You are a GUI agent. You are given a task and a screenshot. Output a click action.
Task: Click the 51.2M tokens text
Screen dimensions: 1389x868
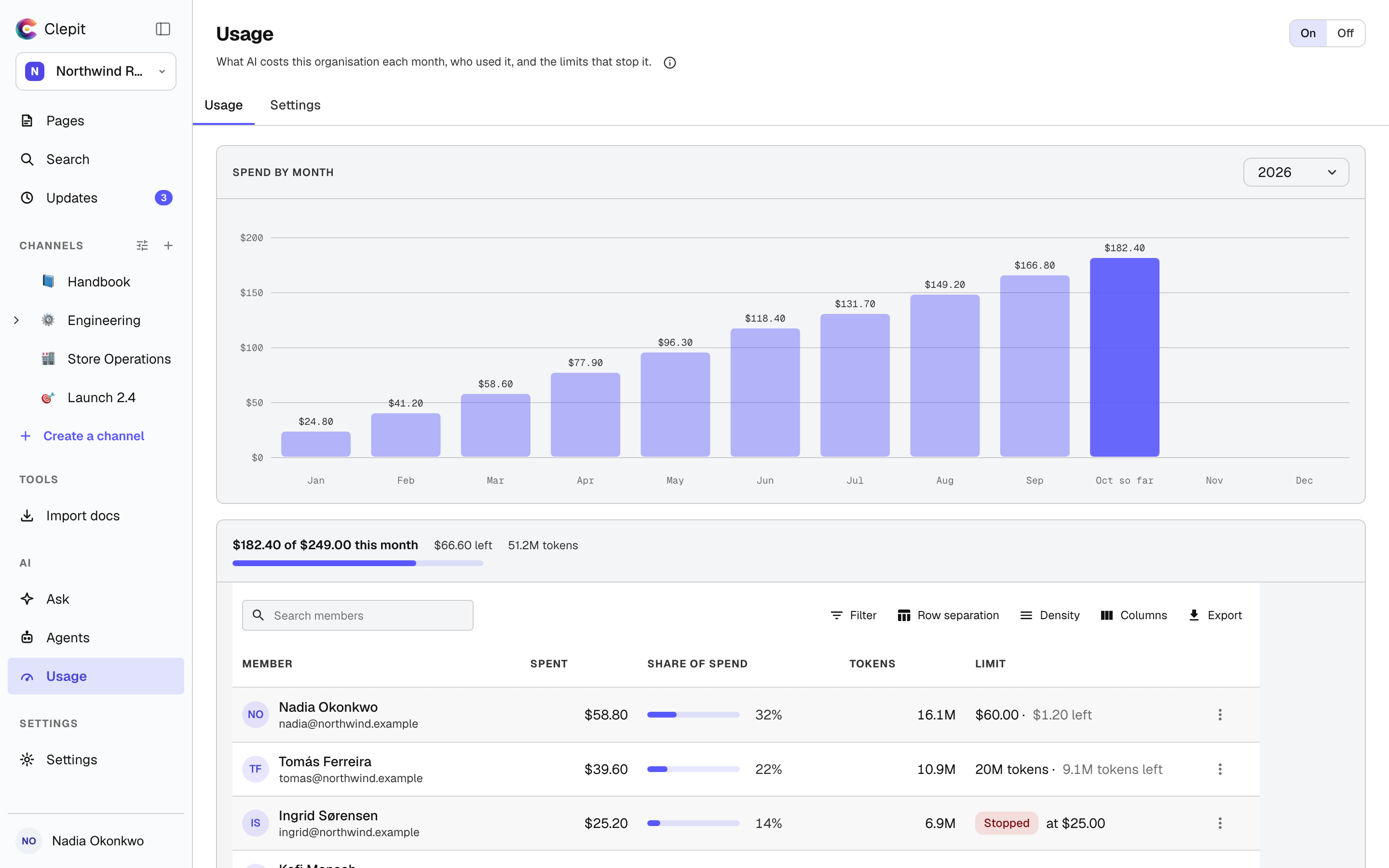tap(543, 545)
